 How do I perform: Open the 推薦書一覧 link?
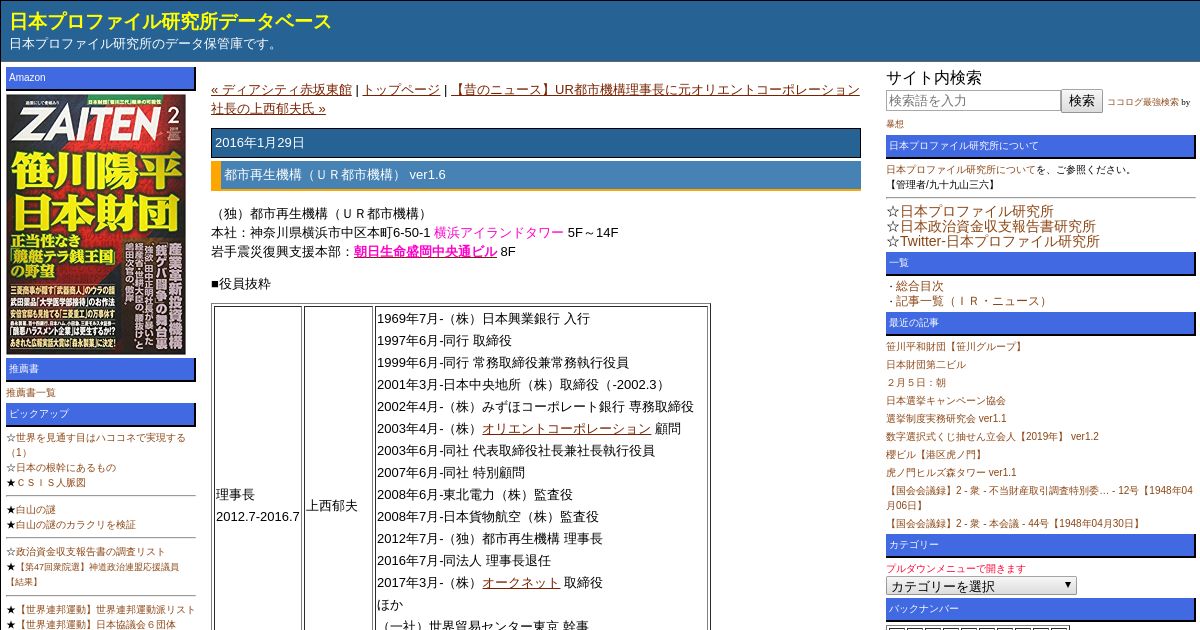tap(31, 393)
